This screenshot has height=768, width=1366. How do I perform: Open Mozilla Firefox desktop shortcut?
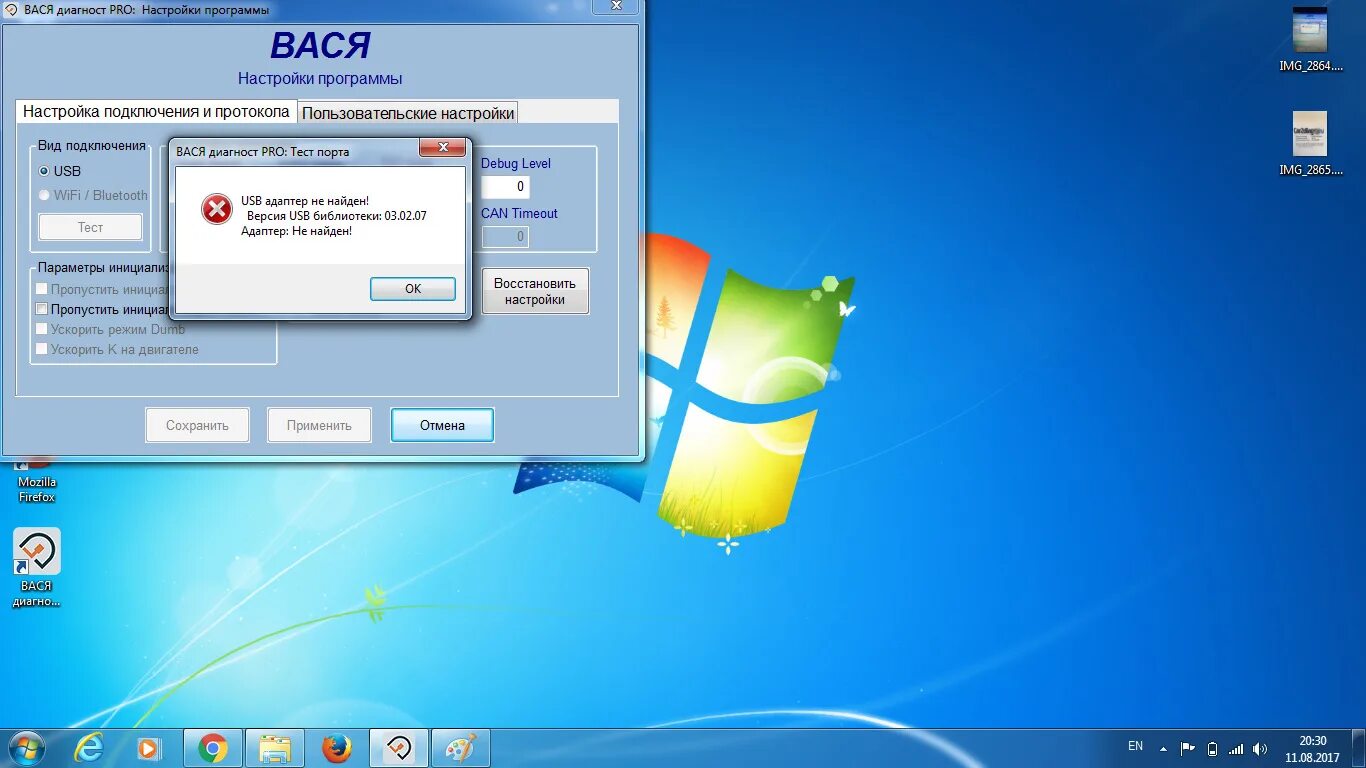[37, 481]
